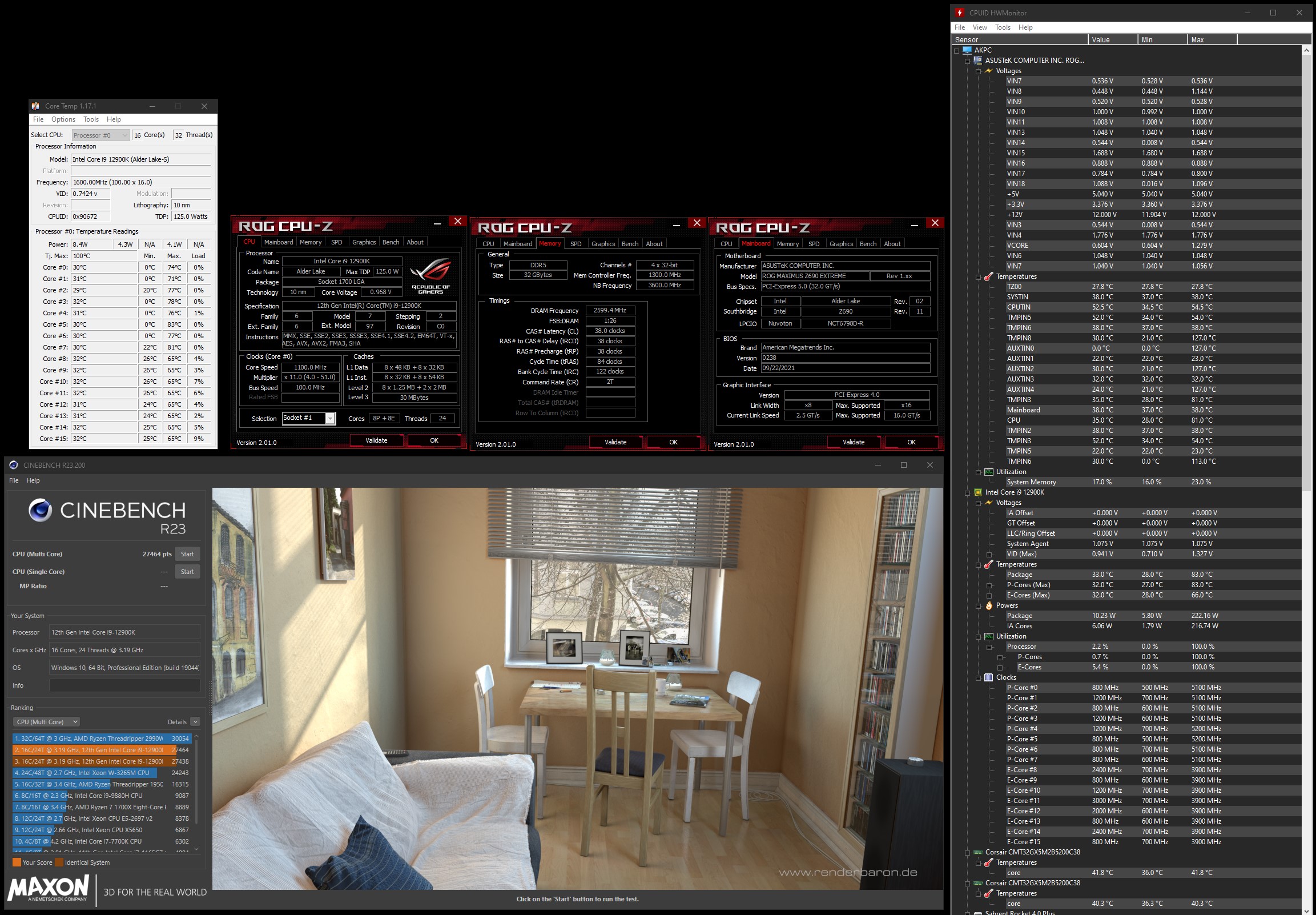Select the Package power row in HWMonitor
This screenshot has height=915, width=1316.
[x=1153, y=616]
